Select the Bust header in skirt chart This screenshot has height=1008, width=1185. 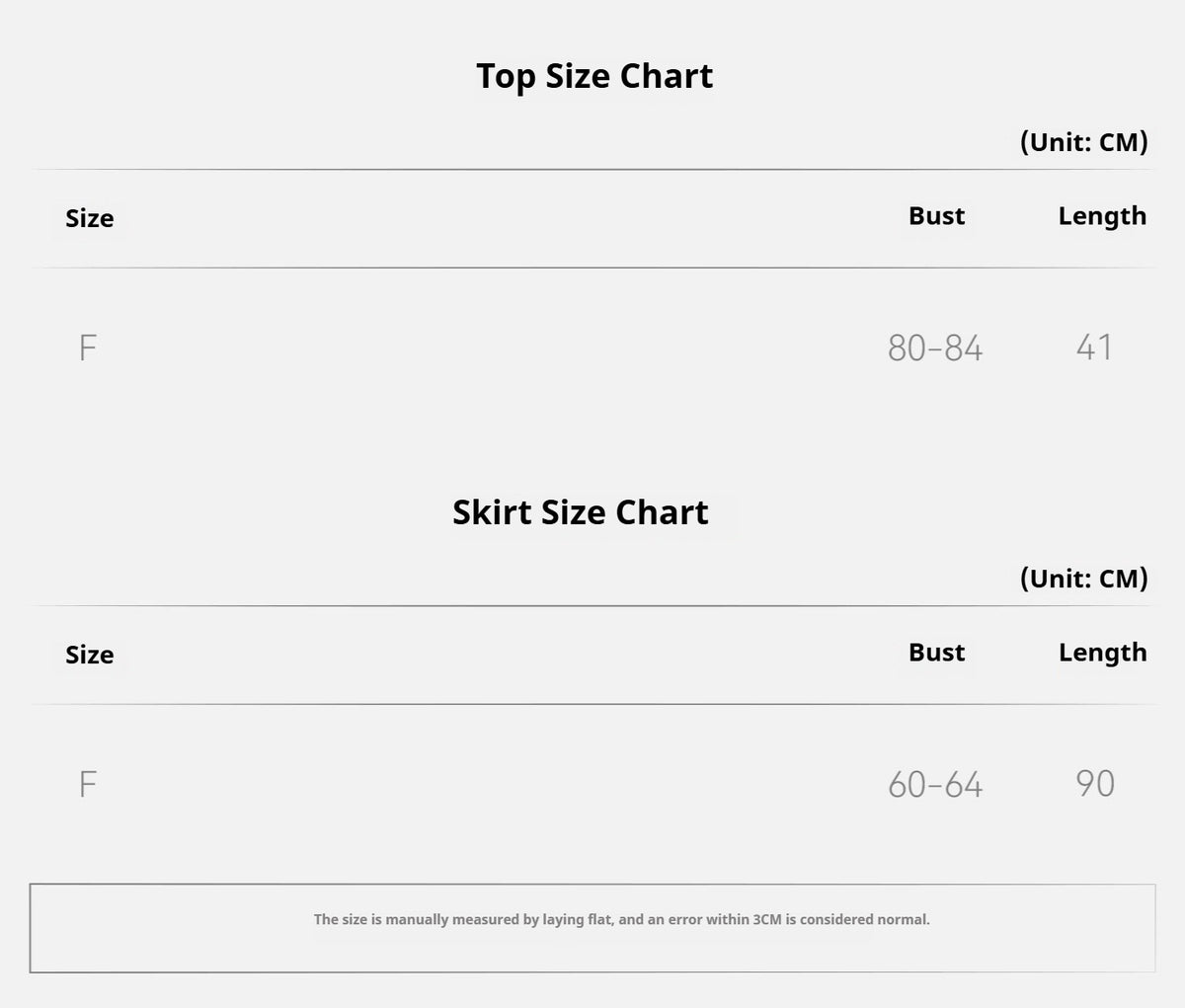point(936,652)
